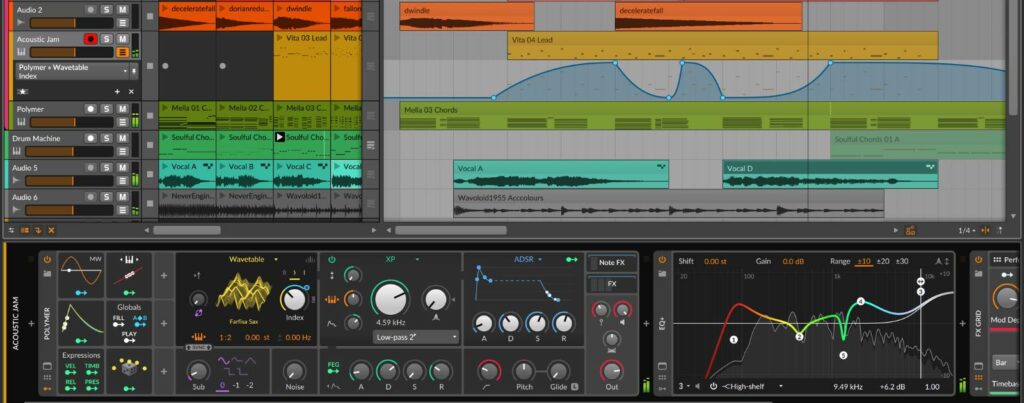
Task: Disarm recording on the Acoustic Jam track
Action: coord(91,39)
